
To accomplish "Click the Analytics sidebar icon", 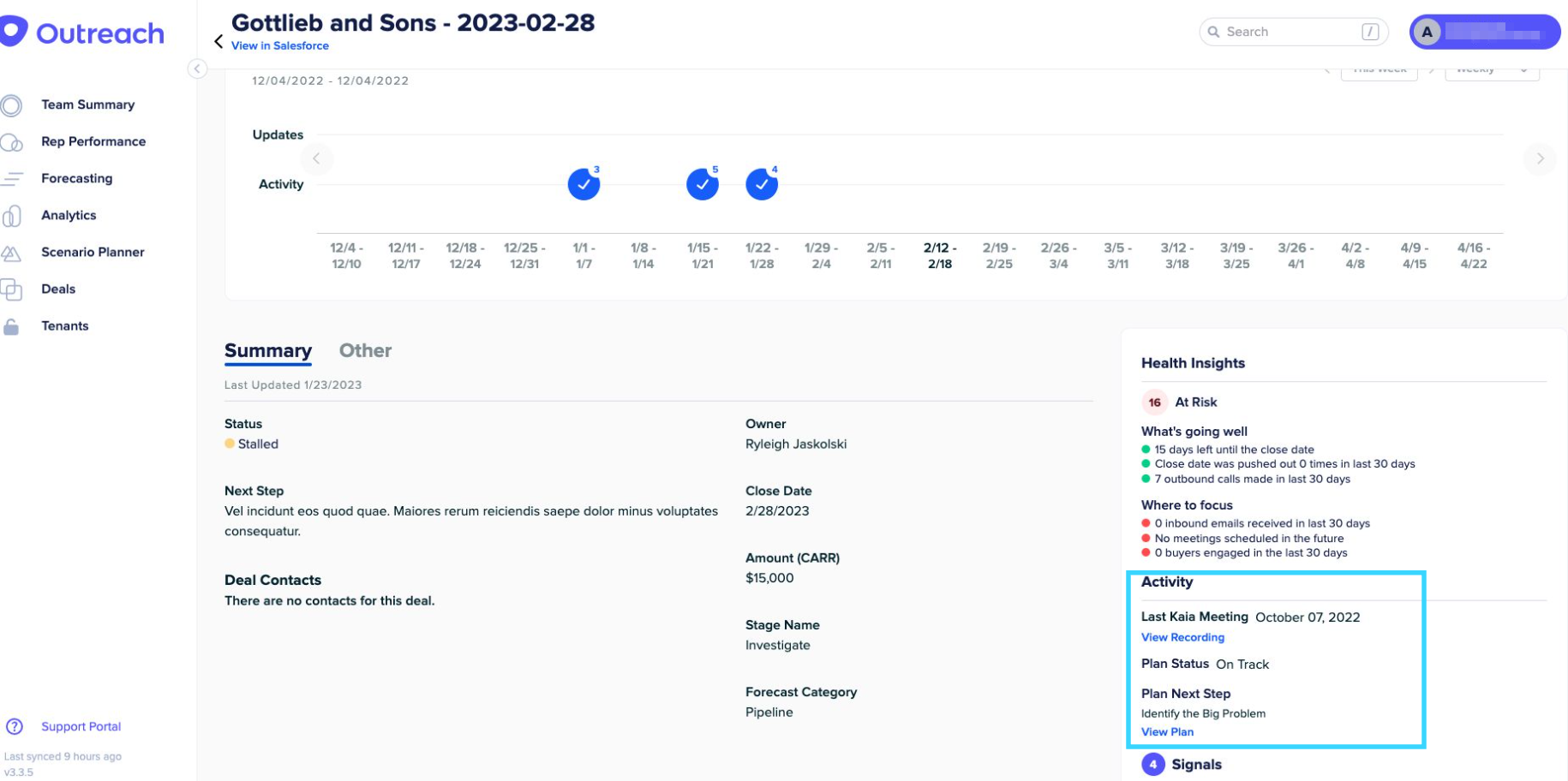I will pyautogui.click(x=11, y=216).
